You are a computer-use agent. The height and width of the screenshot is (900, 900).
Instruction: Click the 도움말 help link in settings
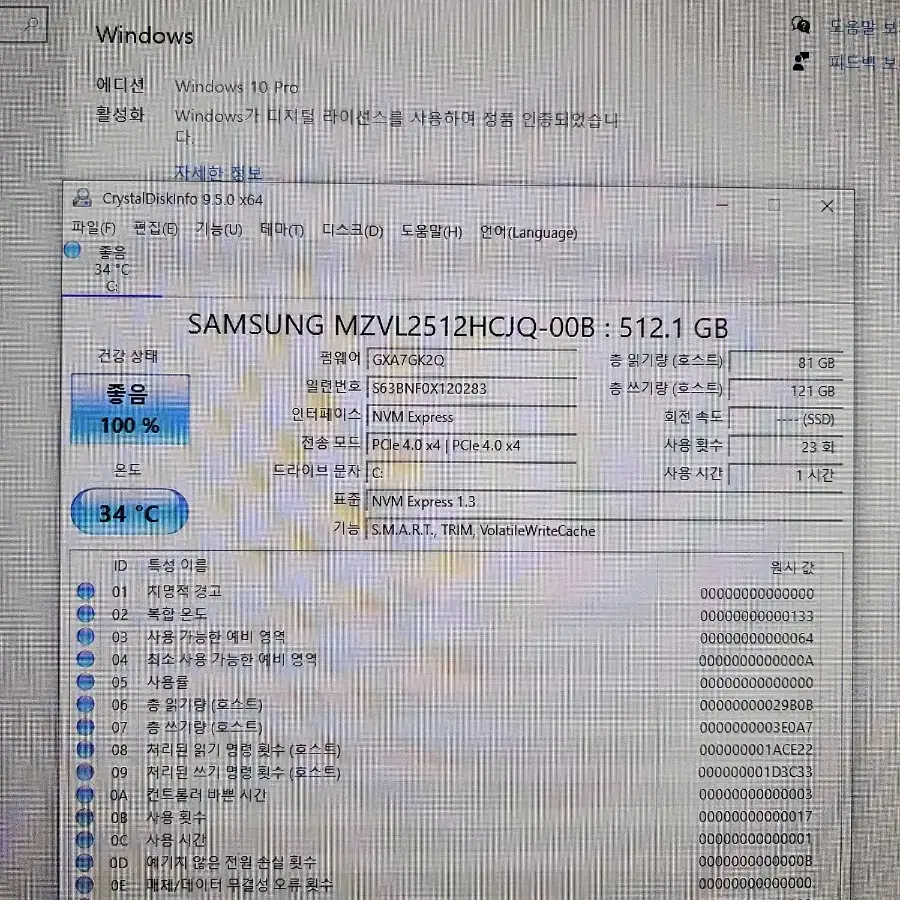(x=863, y=26)
